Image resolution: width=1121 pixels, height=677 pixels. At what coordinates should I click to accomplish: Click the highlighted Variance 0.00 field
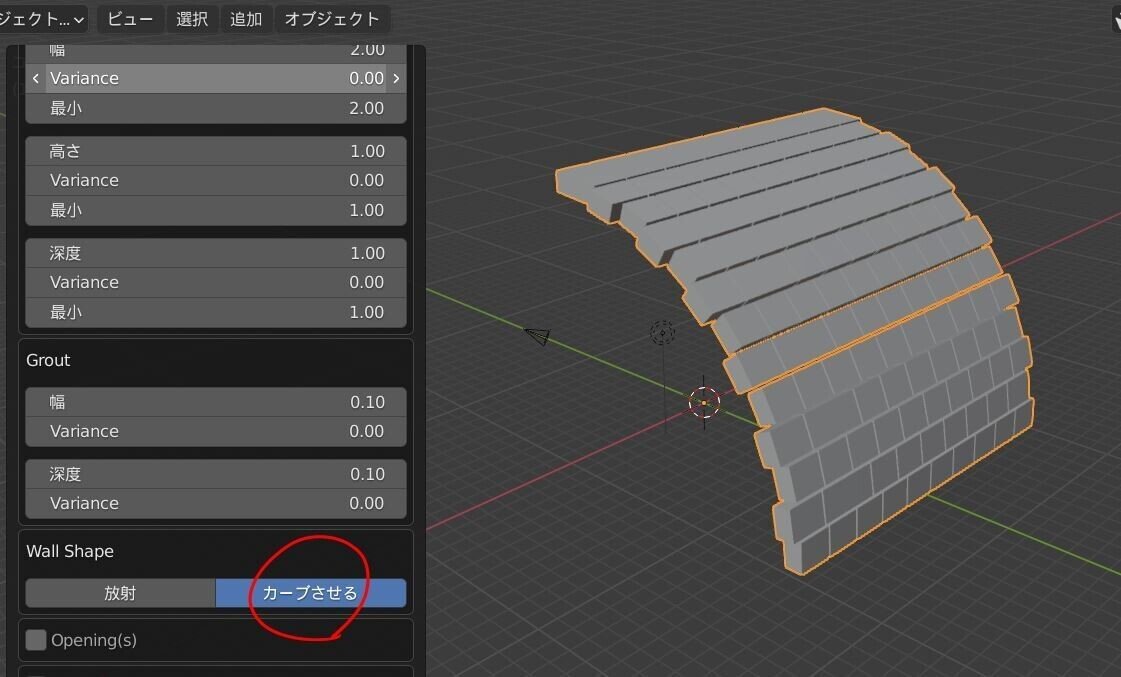pos(216,79)
